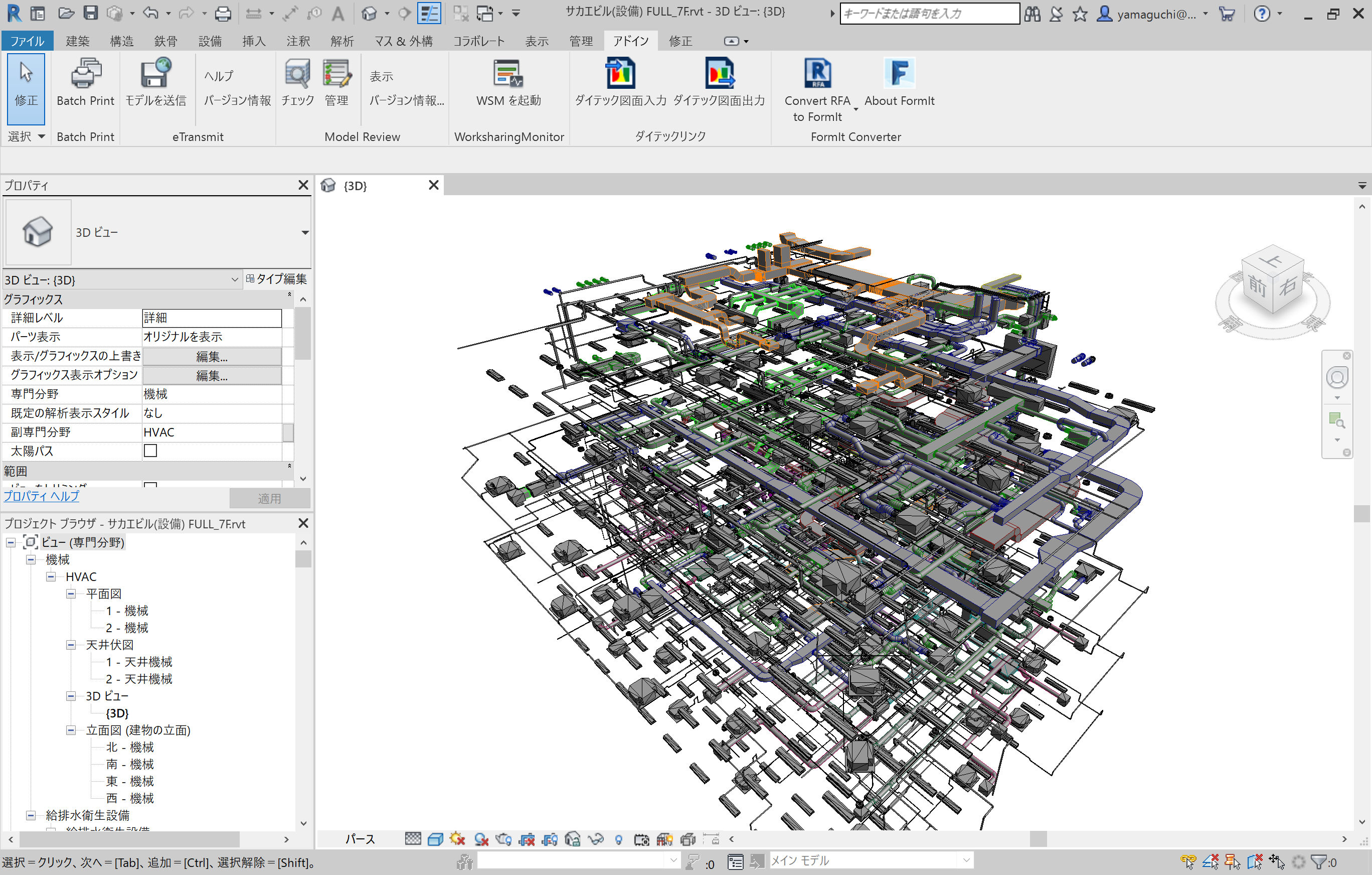Click the プロパティ ヘルプ link
Screen dimensions: 1372x875
point(42,496)
